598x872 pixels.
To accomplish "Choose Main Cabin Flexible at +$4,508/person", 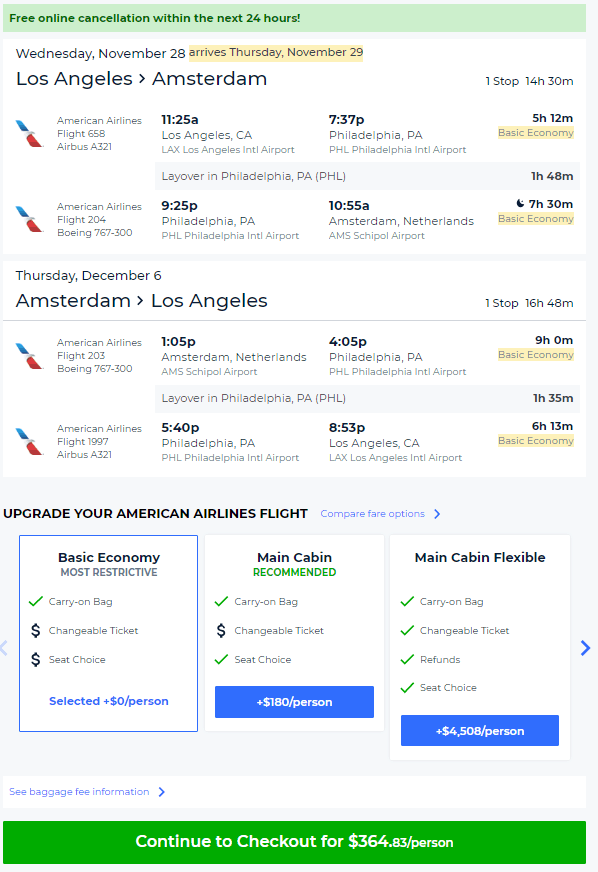I will point(479,730).
